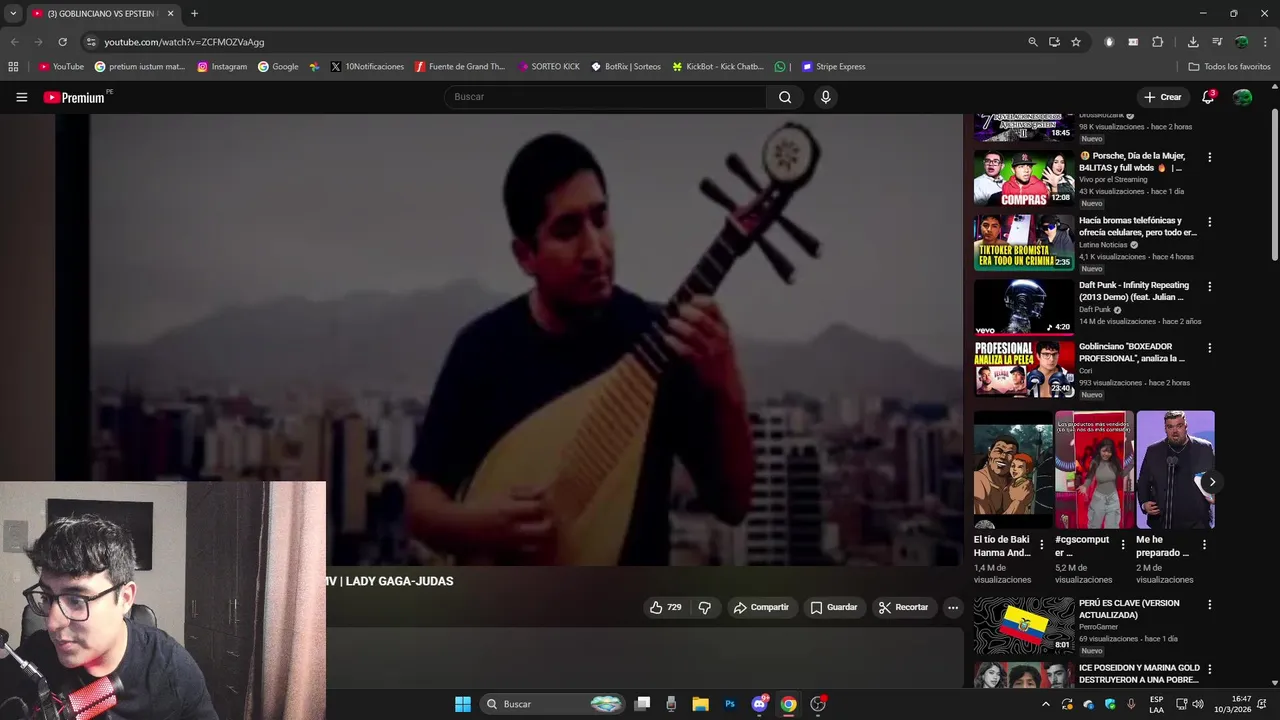The image size is (1280, 720).
Task: Show hidden system tray icons
Action: (x=1046, y=704)
